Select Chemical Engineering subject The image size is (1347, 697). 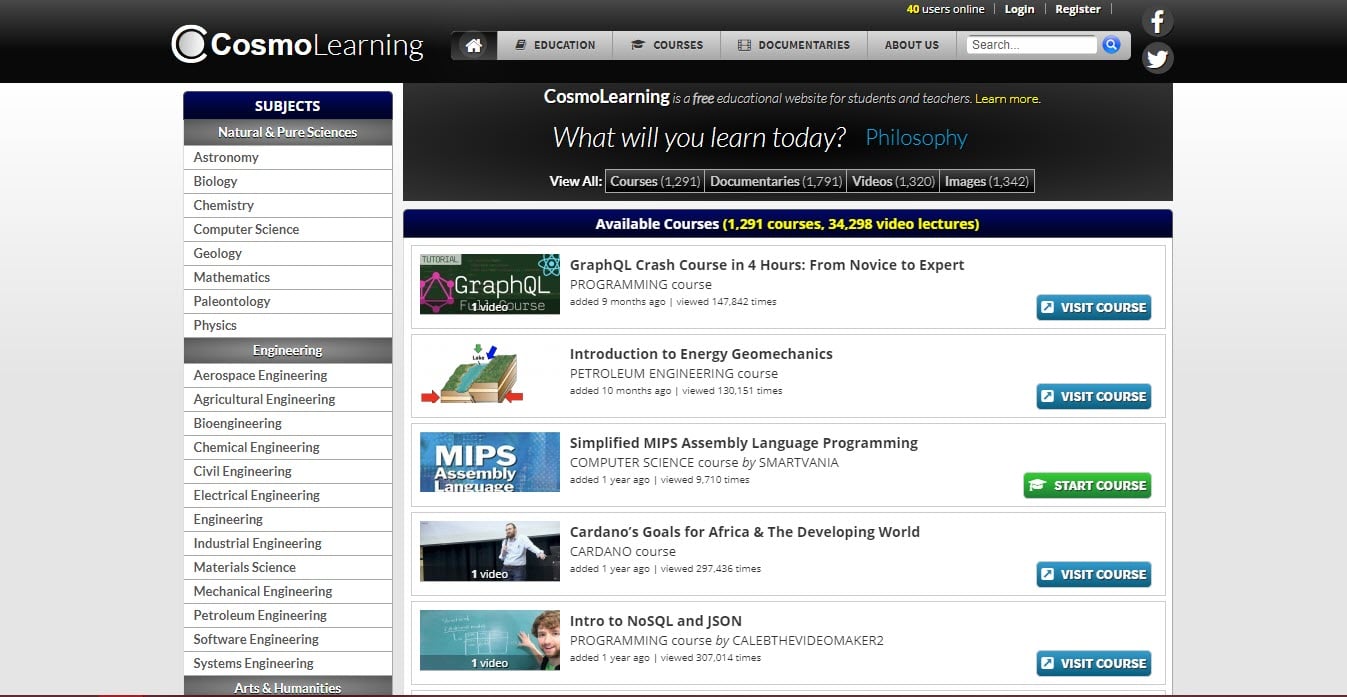coord(288,447)
